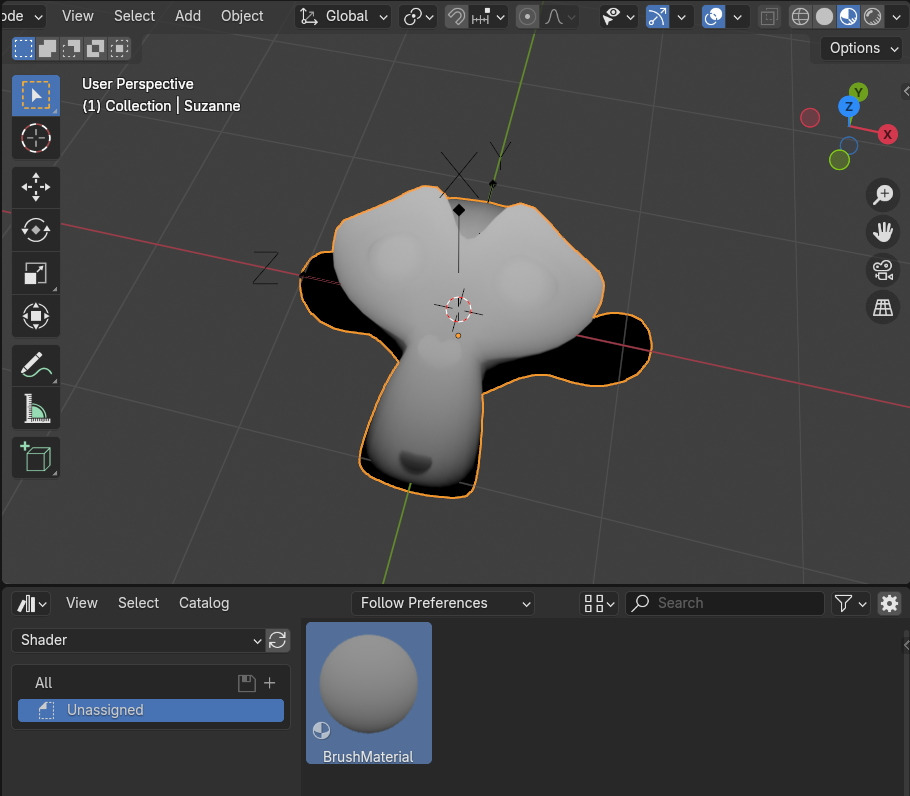Toggle snapping magnet button
The width and height of the screenshot is (910, 796).
click(456, 17)
